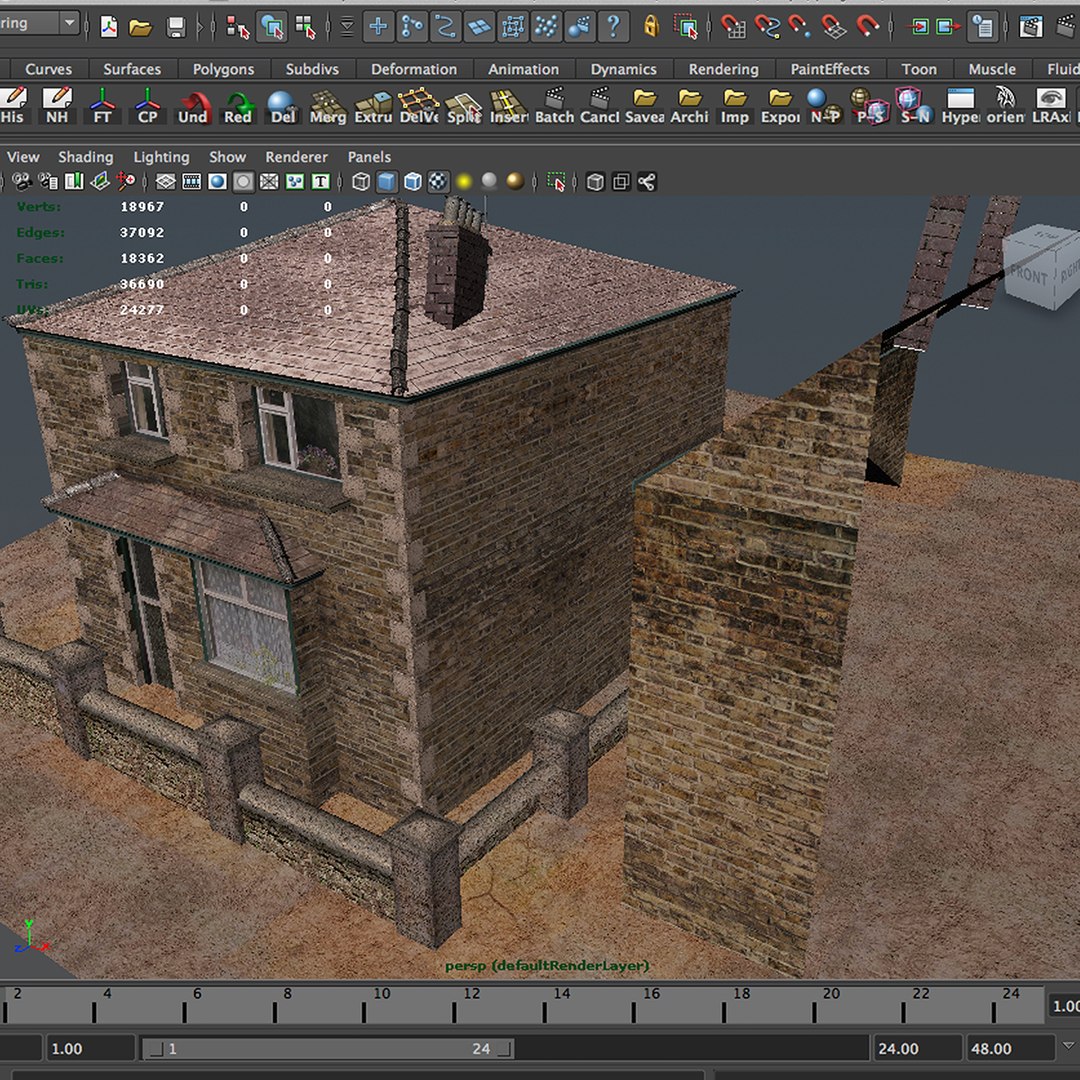
Task: Open the viewport Shading menu
Action: pos(85,157)
